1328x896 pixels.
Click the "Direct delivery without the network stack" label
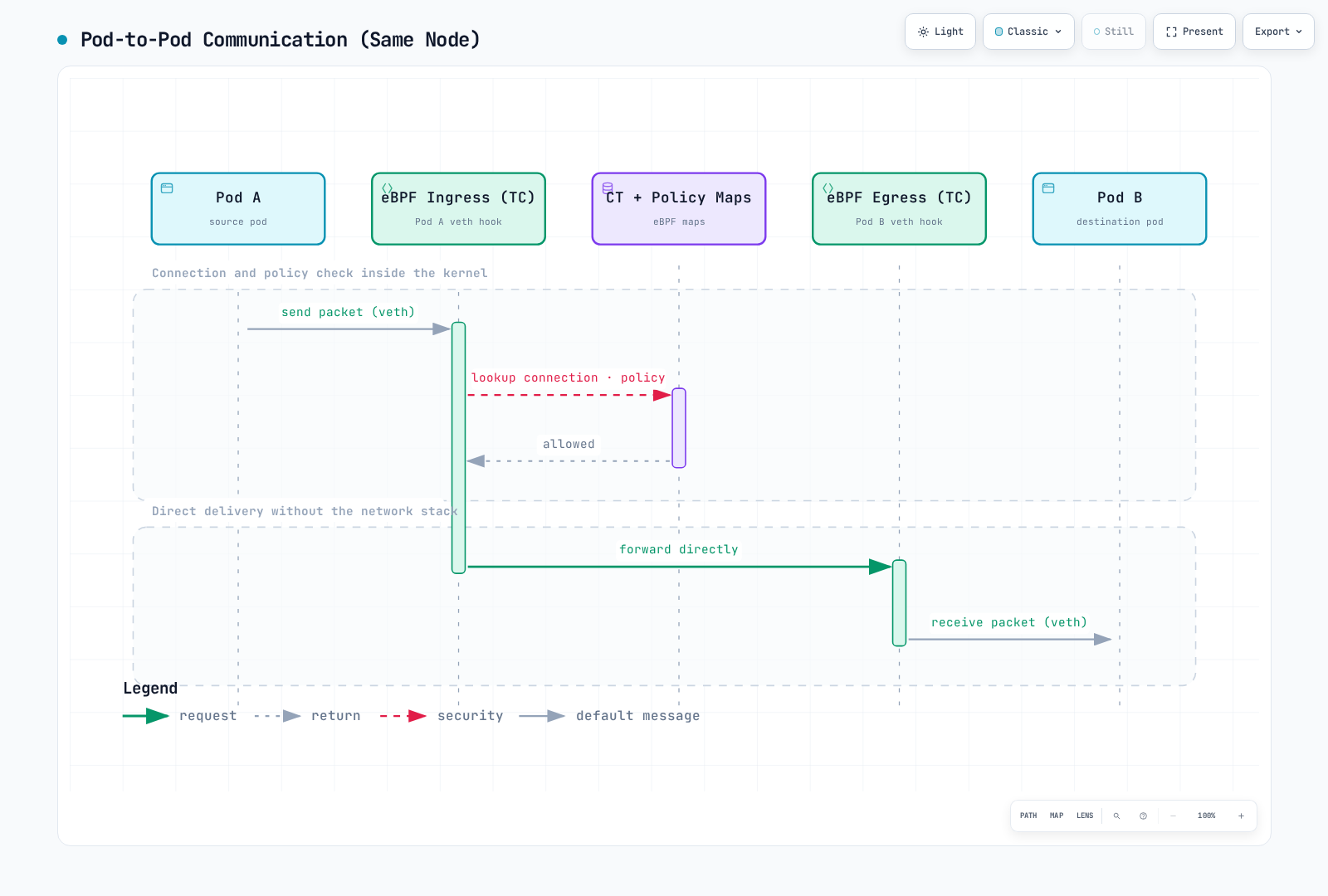[x=305, y=511]
